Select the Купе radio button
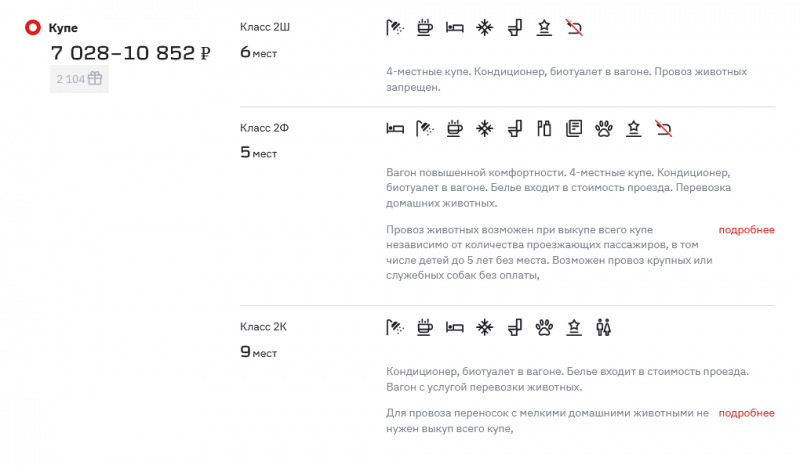 [32, 28]
